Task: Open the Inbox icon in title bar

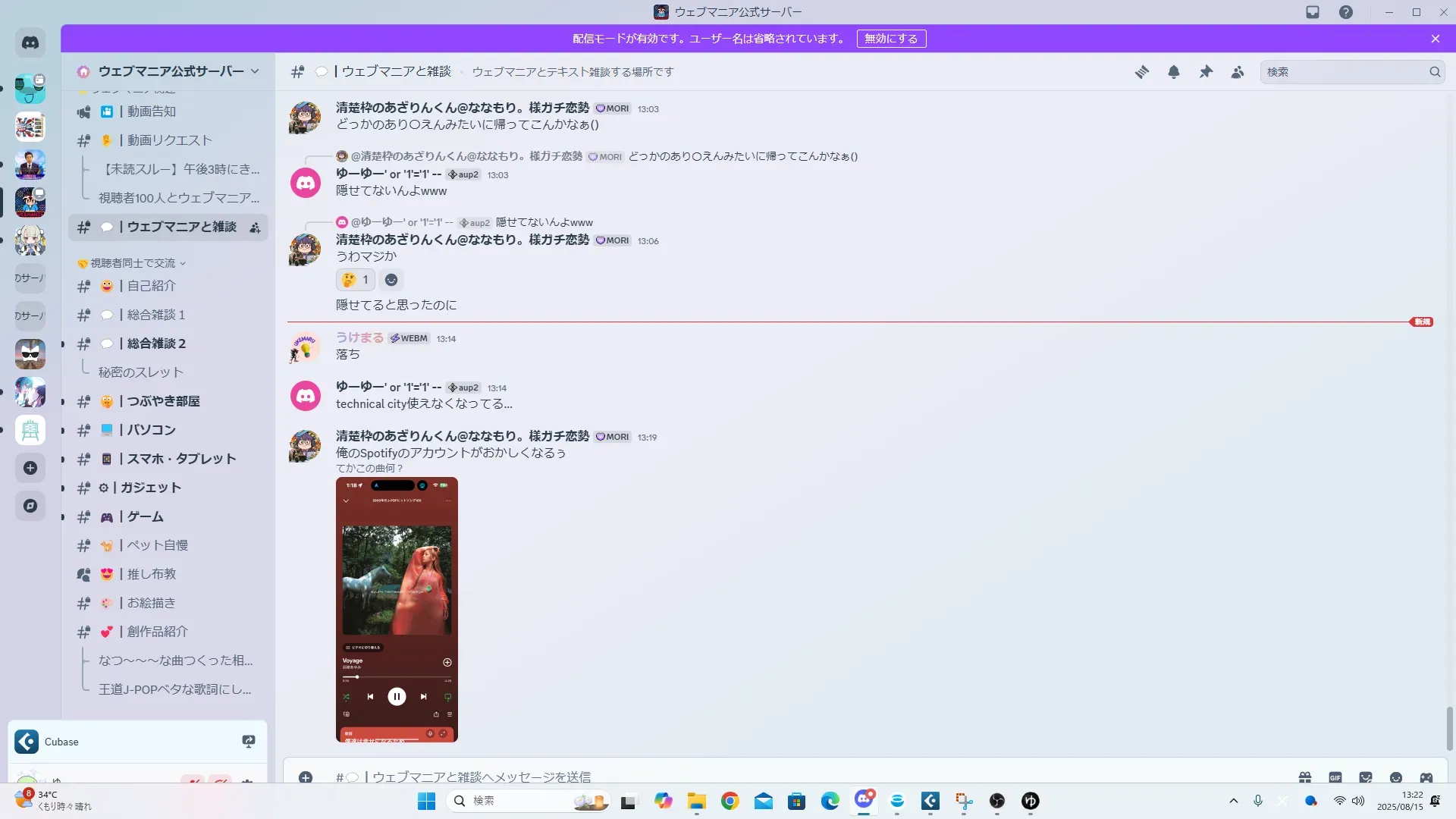Action: pos(1313,12)
